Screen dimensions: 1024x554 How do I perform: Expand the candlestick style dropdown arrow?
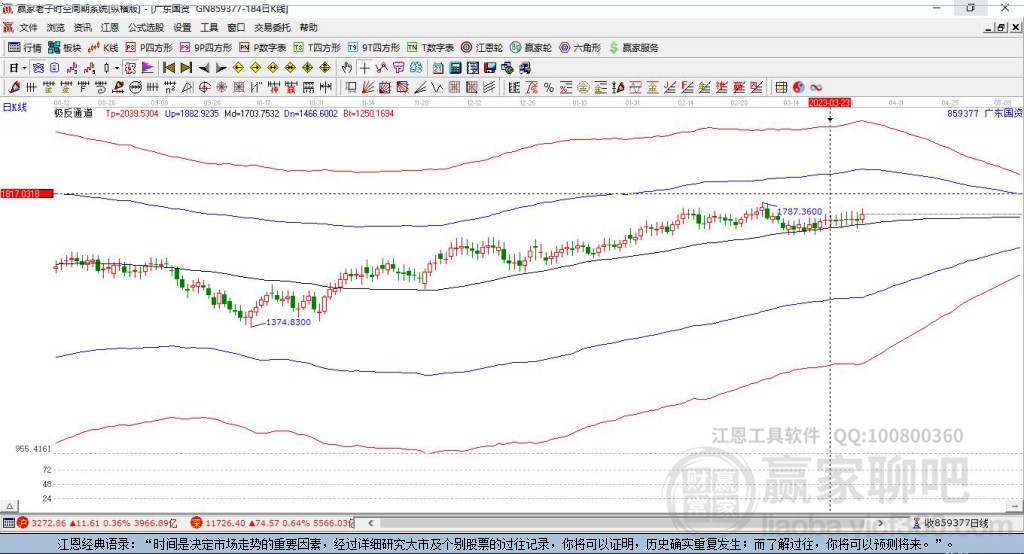tap(117, 68)
